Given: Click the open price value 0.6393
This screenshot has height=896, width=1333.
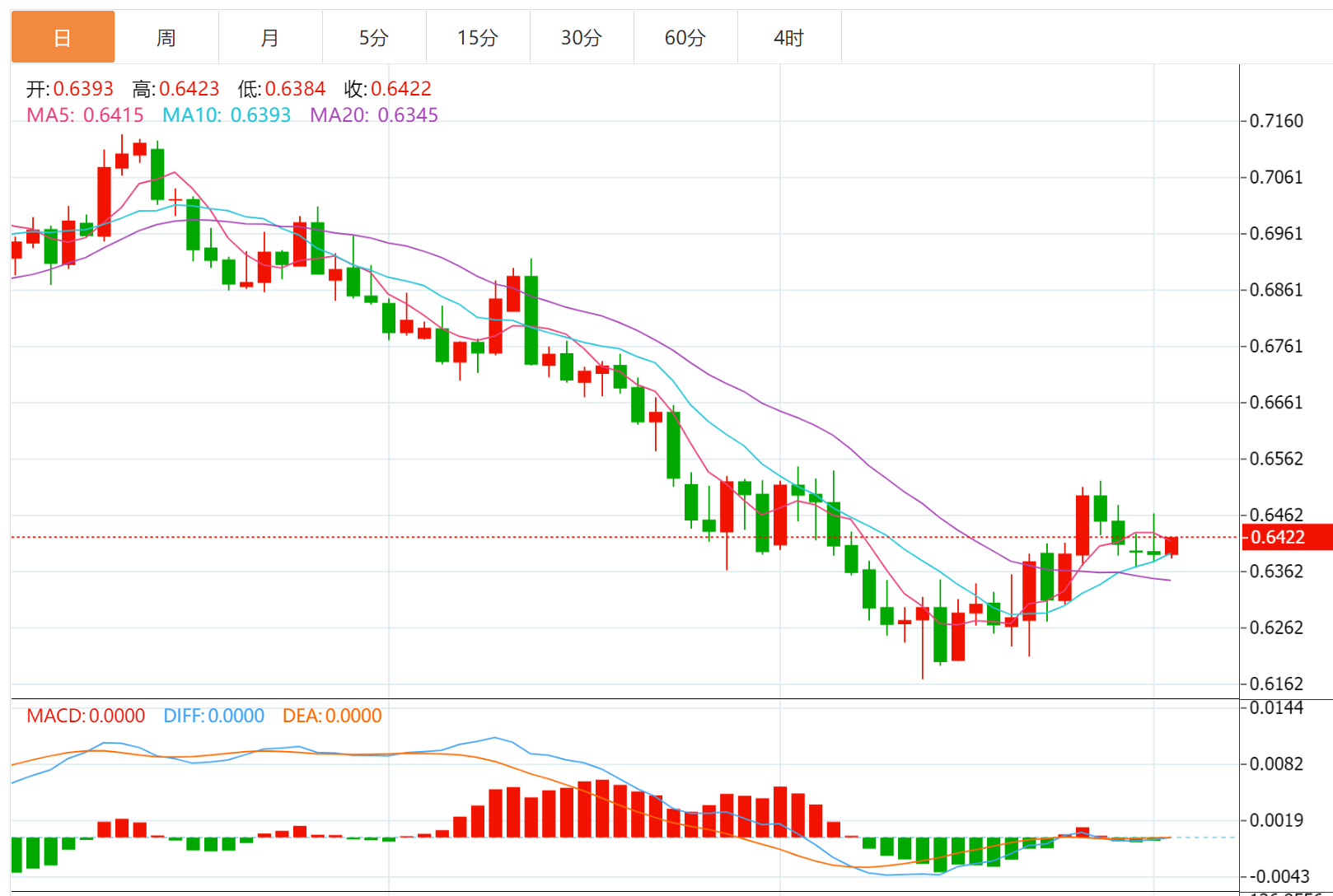Looking at the screenshot, I should 83,89.
